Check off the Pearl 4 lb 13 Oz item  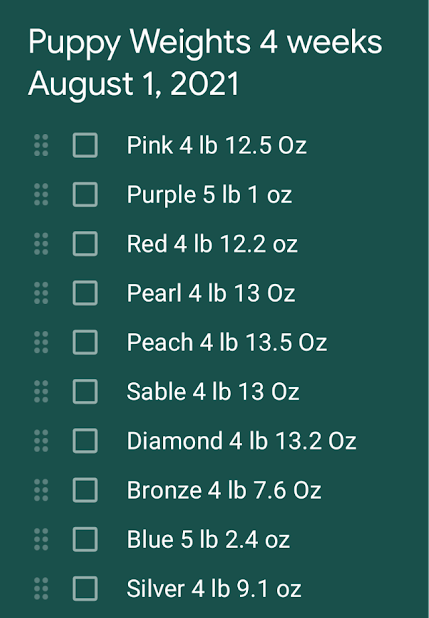(x=85, y=293)
